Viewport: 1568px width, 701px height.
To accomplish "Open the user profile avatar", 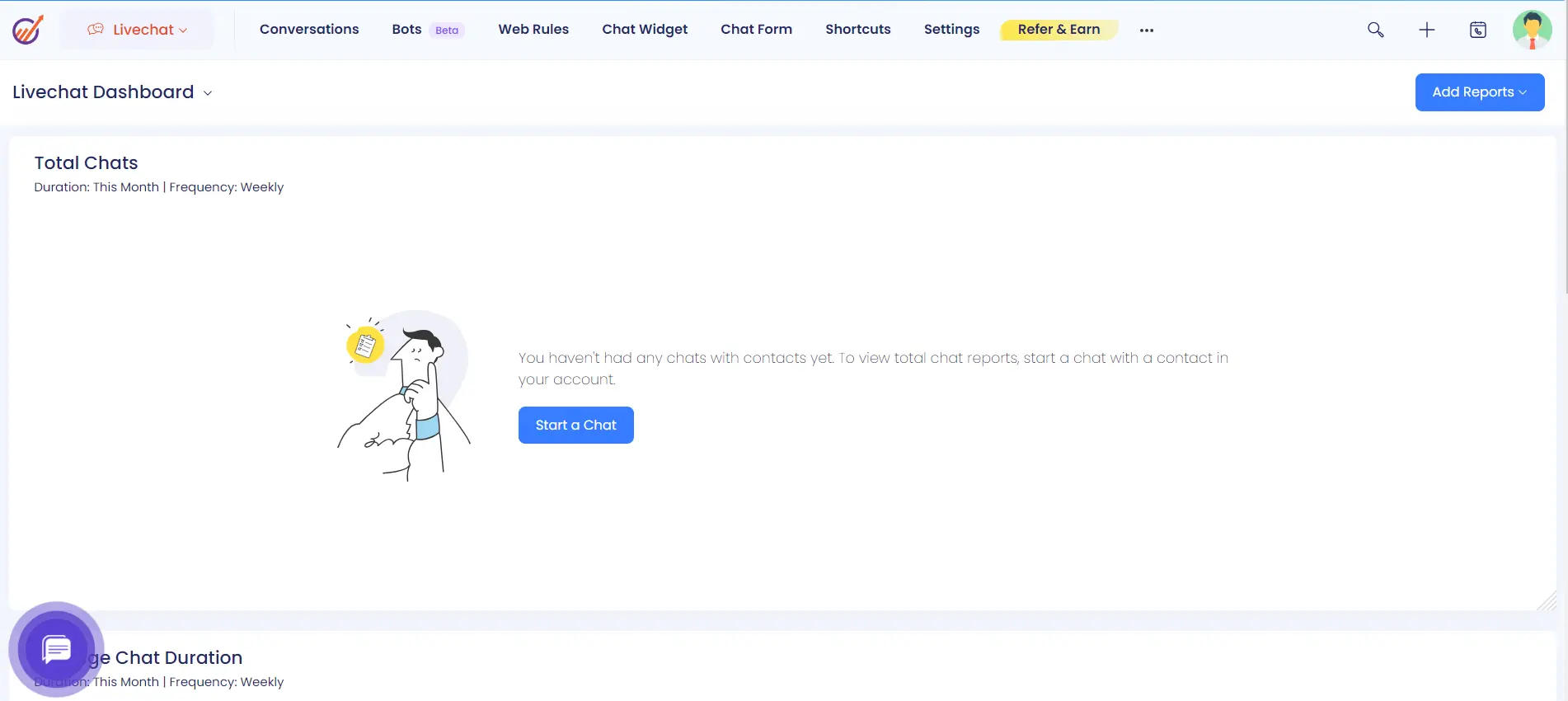I will click(x=1532, y=30).
